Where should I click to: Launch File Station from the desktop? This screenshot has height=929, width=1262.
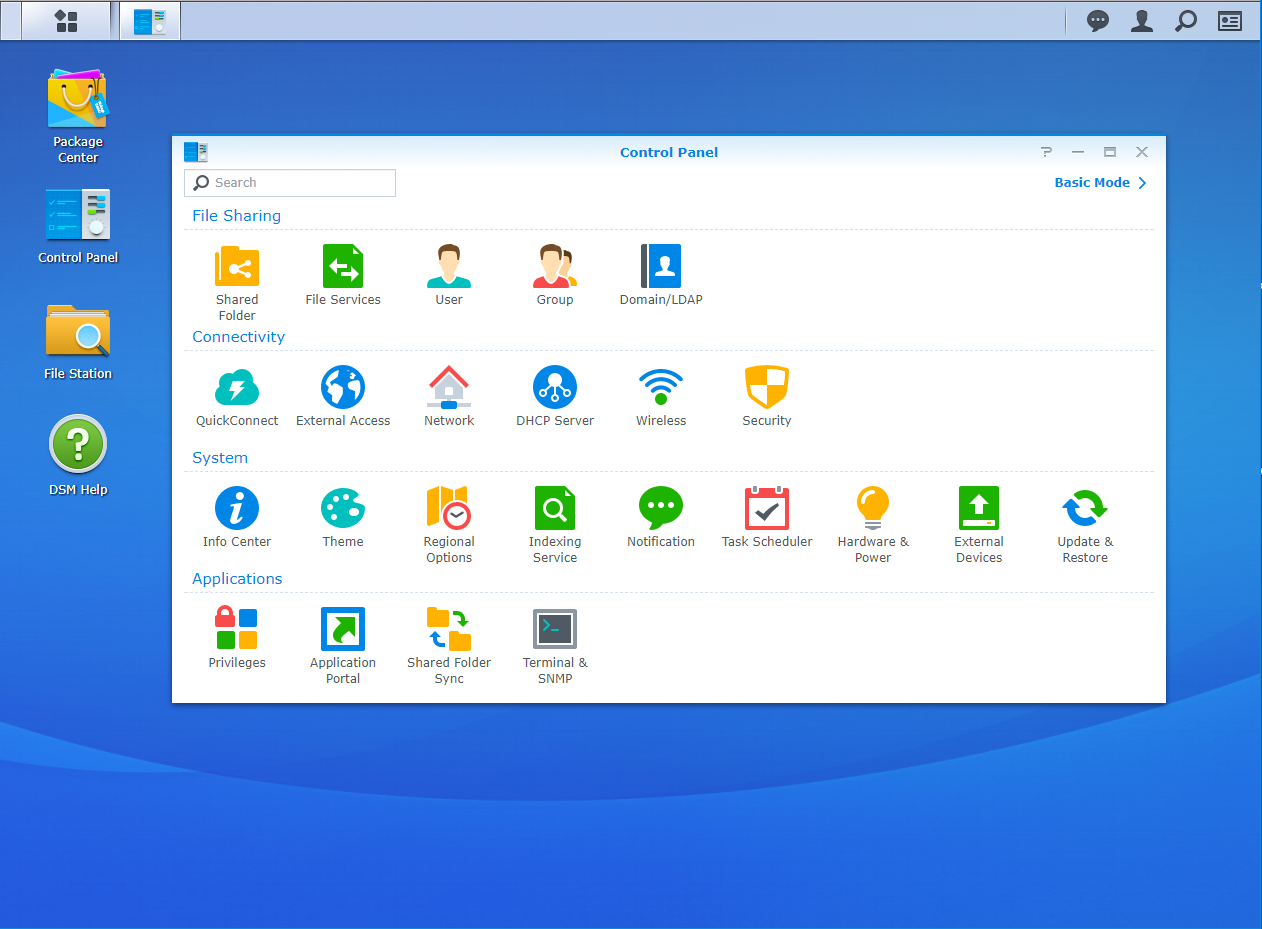[78, 332]
